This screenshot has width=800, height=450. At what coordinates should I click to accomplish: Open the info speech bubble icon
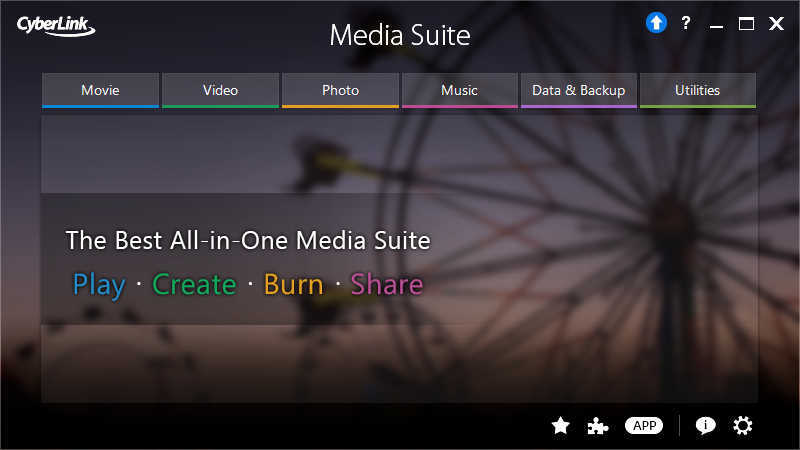point(705,426)
